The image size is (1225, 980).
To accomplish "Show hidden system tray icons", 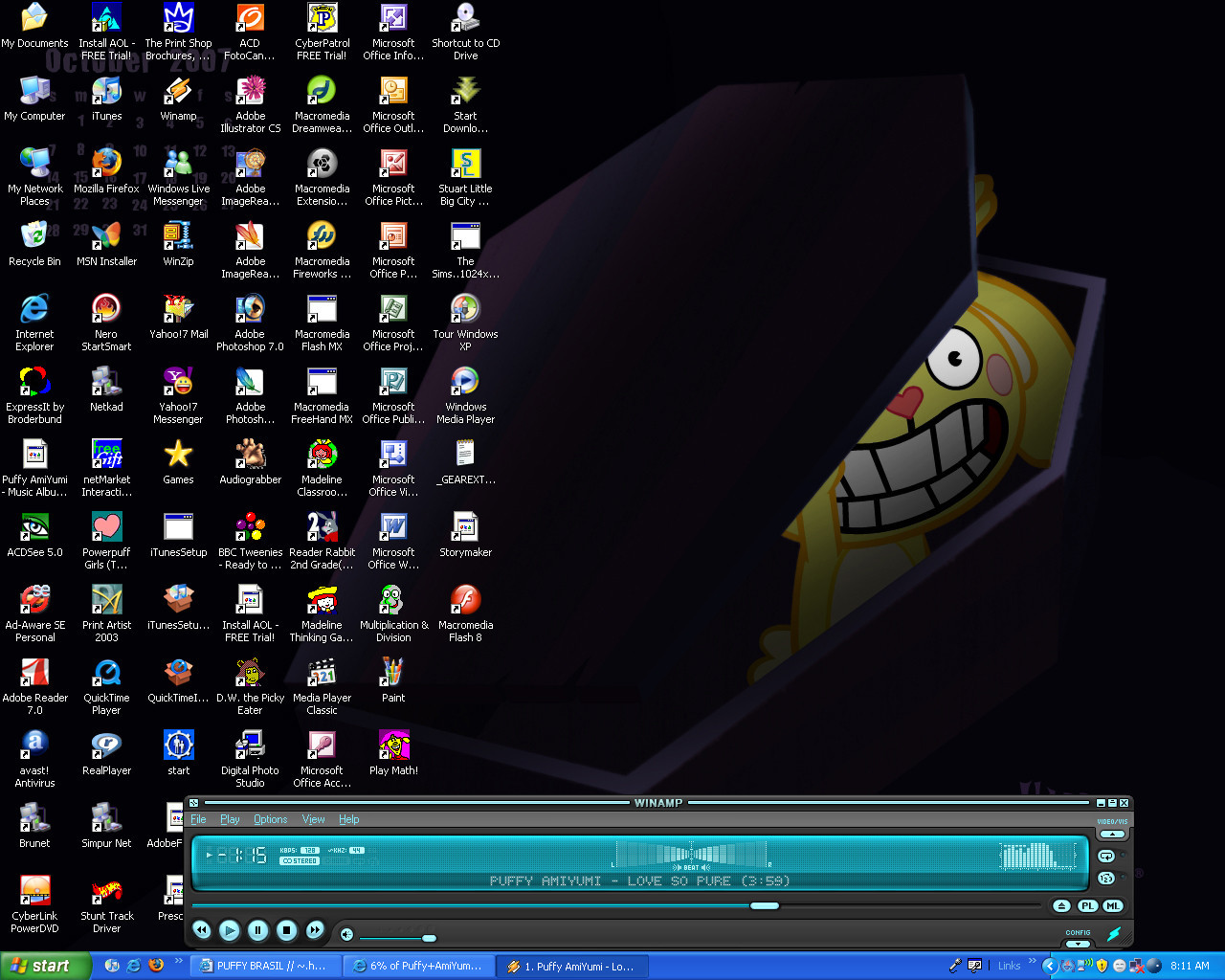I will [1050, 966].
